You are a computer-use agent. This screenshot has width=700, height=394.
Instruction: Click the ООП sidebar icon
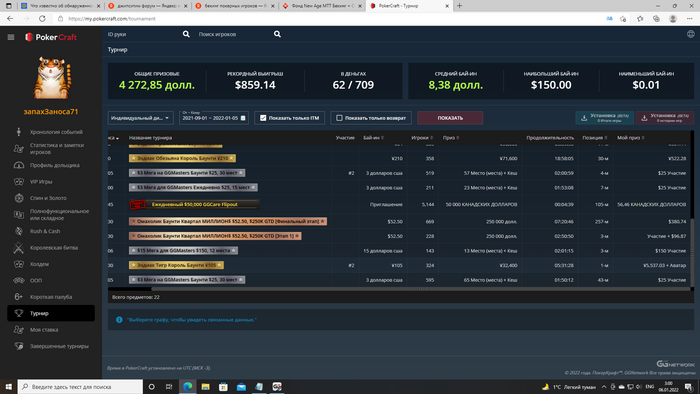(18, 281)
